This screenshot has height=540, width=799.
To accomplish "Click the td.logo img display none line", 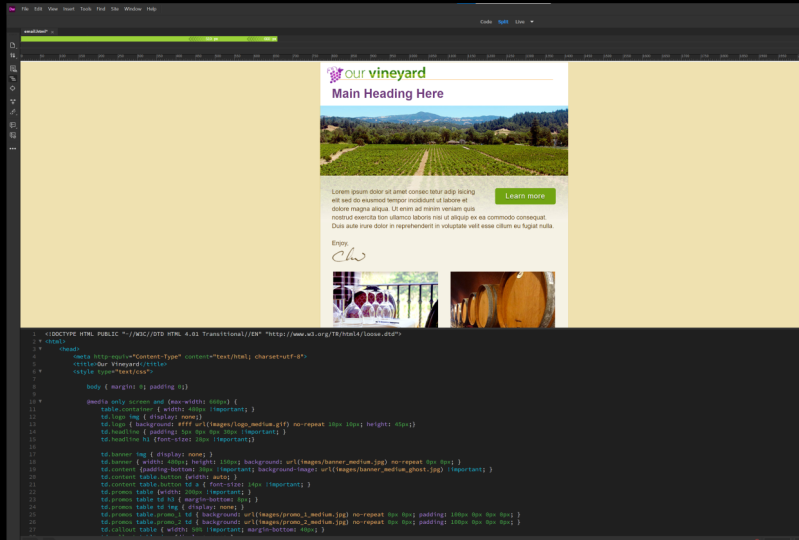I will click(151, 417).
